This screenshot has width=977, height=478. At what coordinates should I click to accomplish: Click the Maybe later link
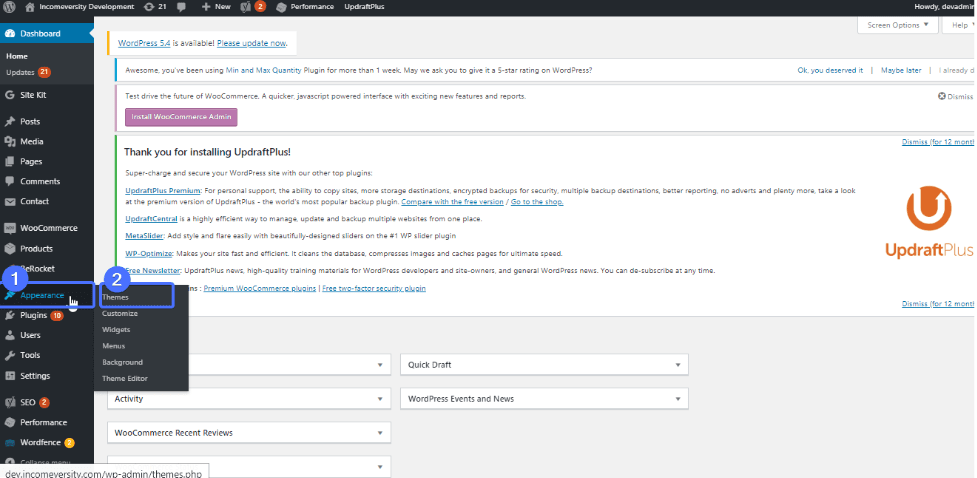point(901,70)
